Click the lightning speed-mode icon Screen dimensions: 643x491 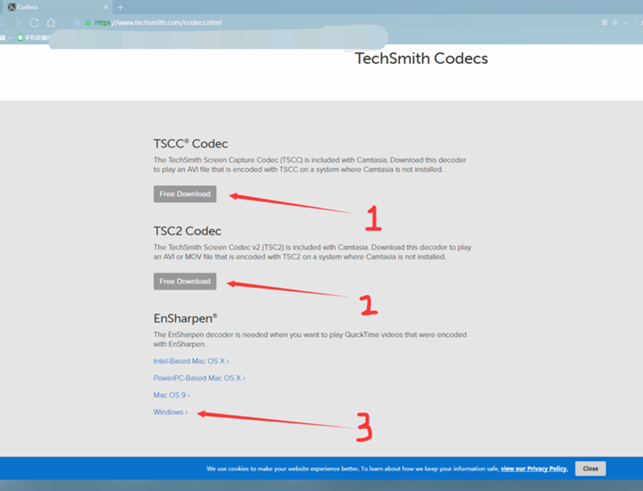click(x=615, y=23)
